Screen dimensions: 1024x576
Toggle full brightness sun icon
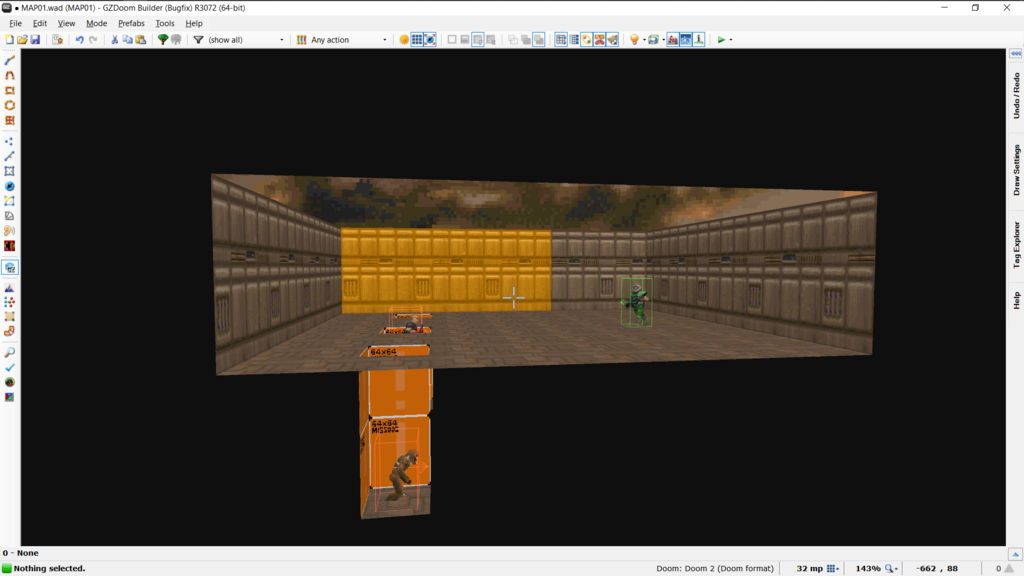pos(404,40)
